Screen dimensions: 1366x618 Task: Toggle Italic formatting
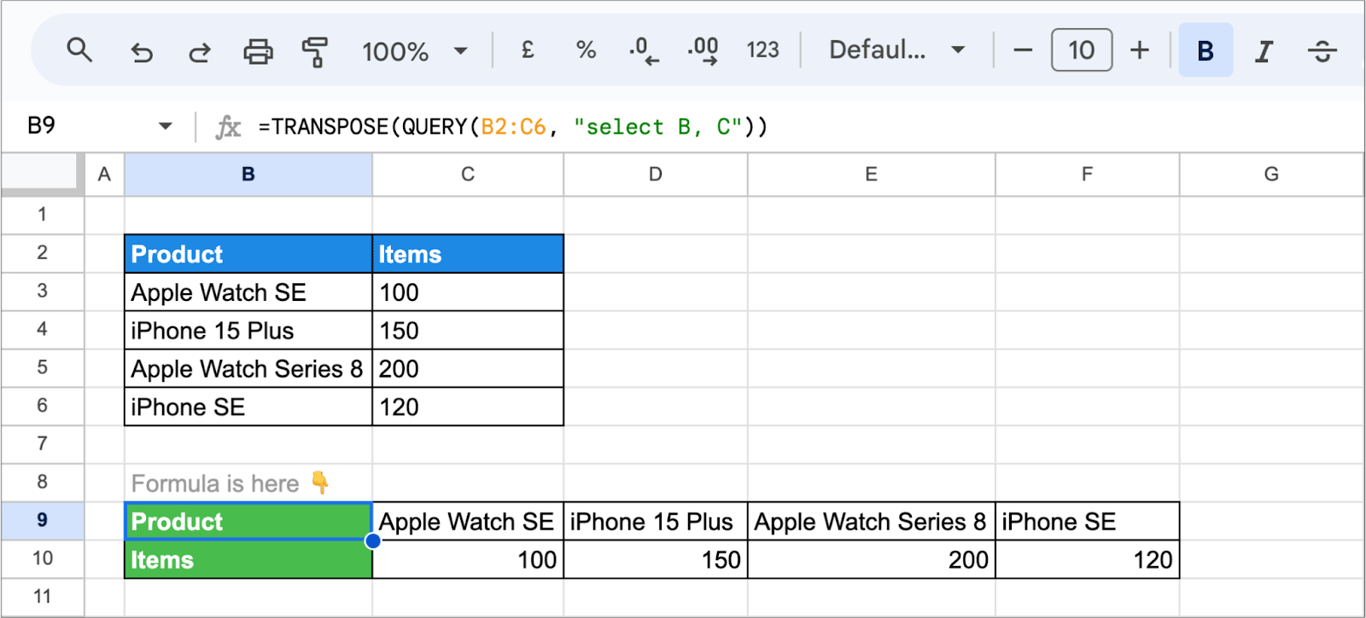(1264, 51)
